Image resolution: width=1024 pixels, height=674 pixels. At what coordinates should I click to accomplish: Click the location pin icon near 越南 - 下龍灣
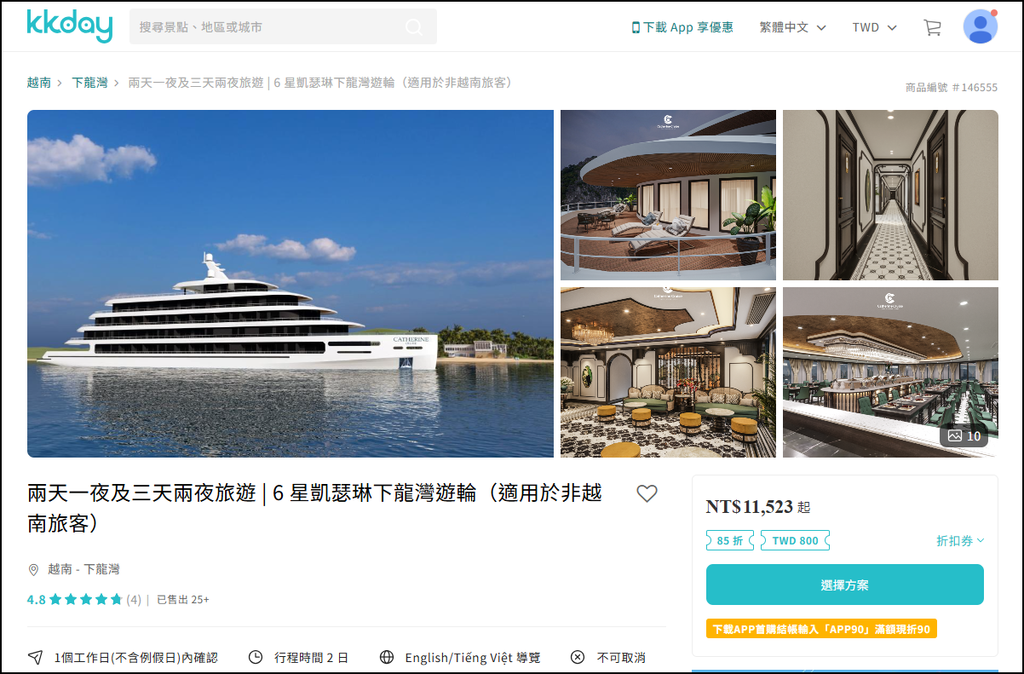coord(33,570)
